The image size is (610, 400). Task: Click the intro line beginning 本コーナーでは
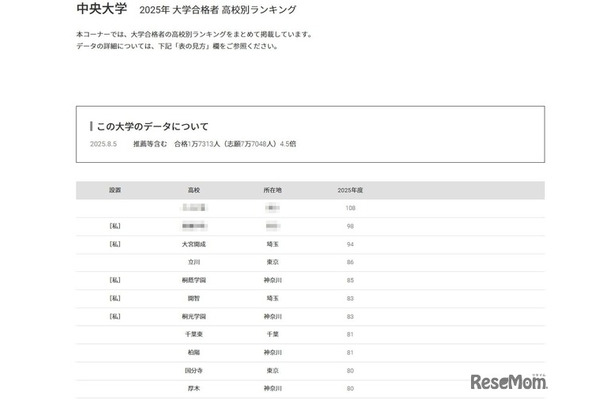(x=195, y=34)
